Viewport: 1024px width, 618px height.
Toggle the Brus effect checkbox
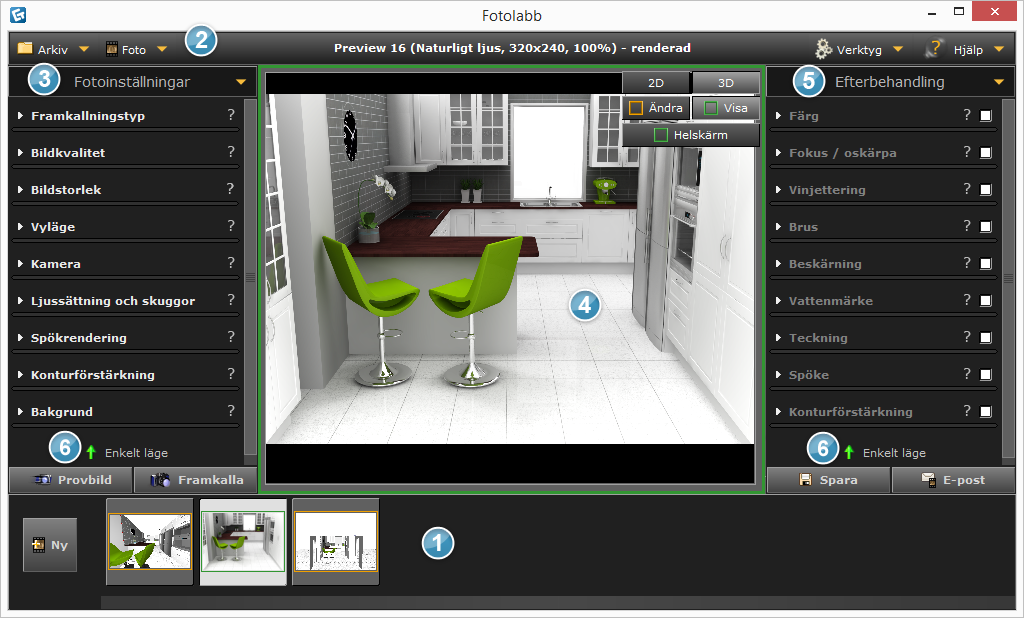click(986, 227)
